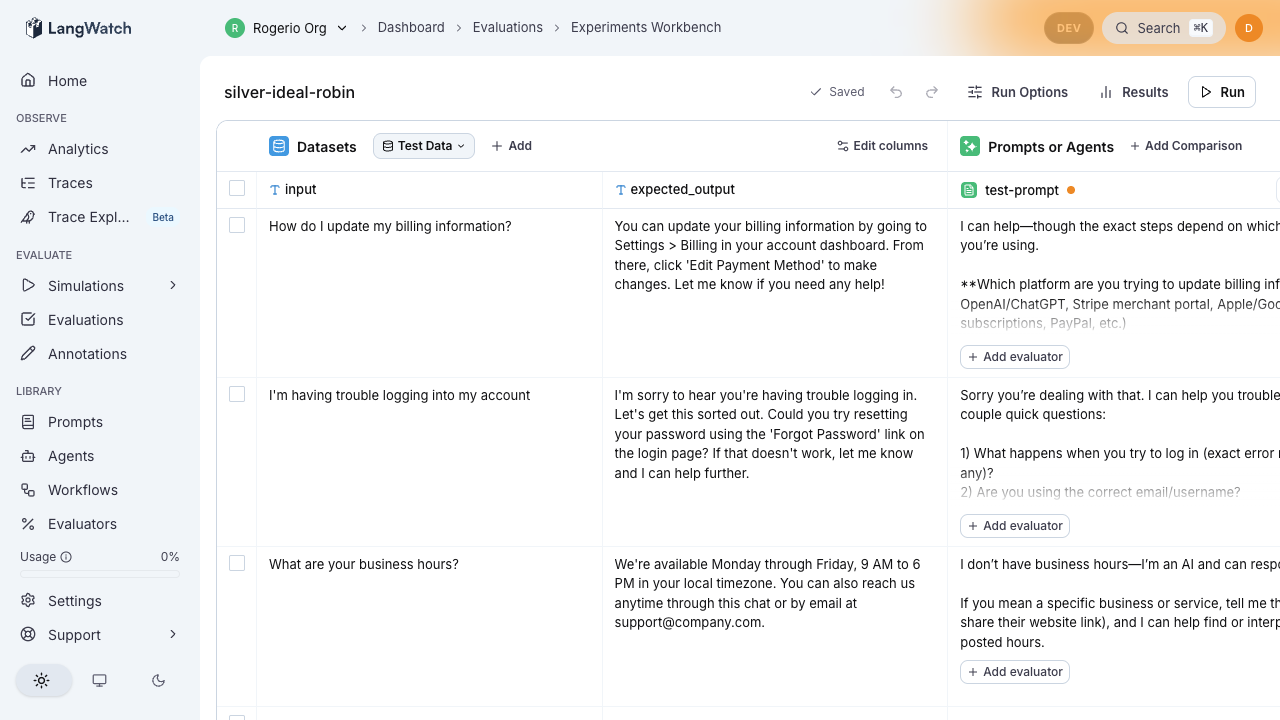The height and width of the screenshot is (720, 1280).
Task: Redo the last workbench change
Action: (x=932, y=92)
